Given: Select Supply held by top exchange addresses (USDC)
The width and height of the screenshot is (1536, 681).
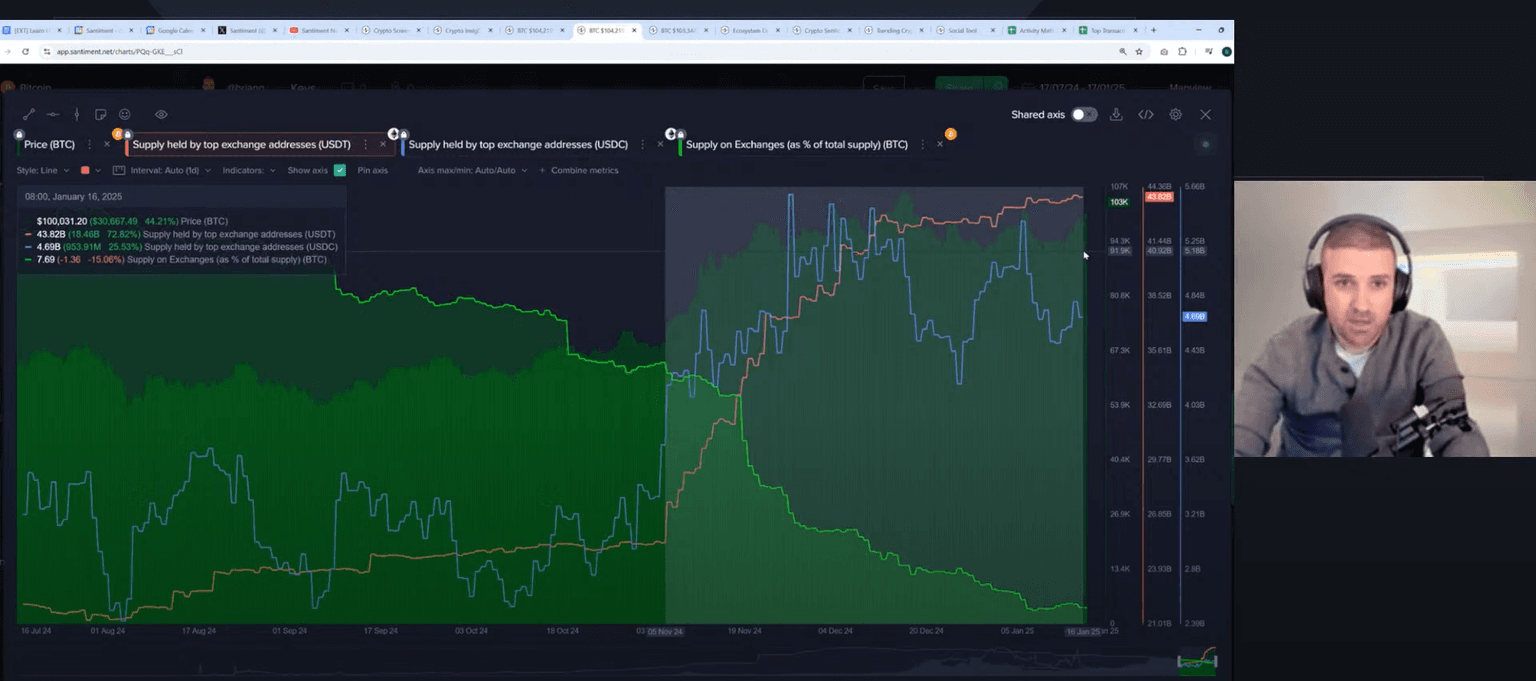Looking at the screenshot, I should click(x=518, y=145).
